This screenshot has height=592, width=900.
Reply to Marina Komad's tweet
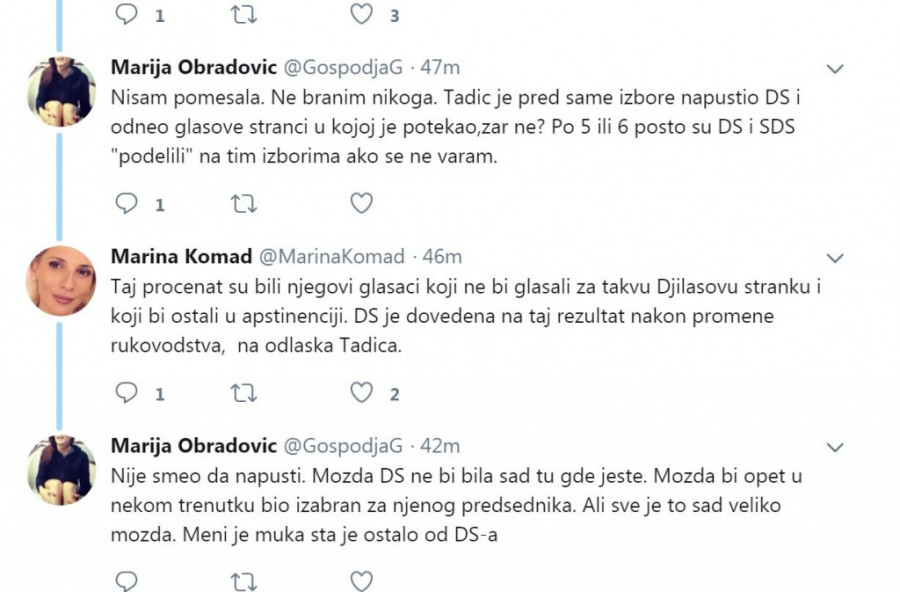pyautogui.click(x=126, y=393)
